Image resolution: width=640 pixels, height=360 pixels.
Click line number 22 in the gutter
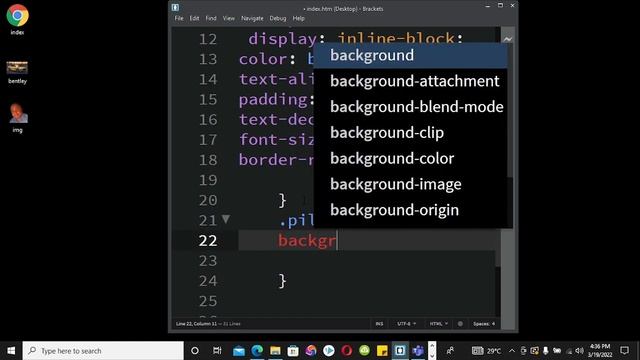(208, 241)
